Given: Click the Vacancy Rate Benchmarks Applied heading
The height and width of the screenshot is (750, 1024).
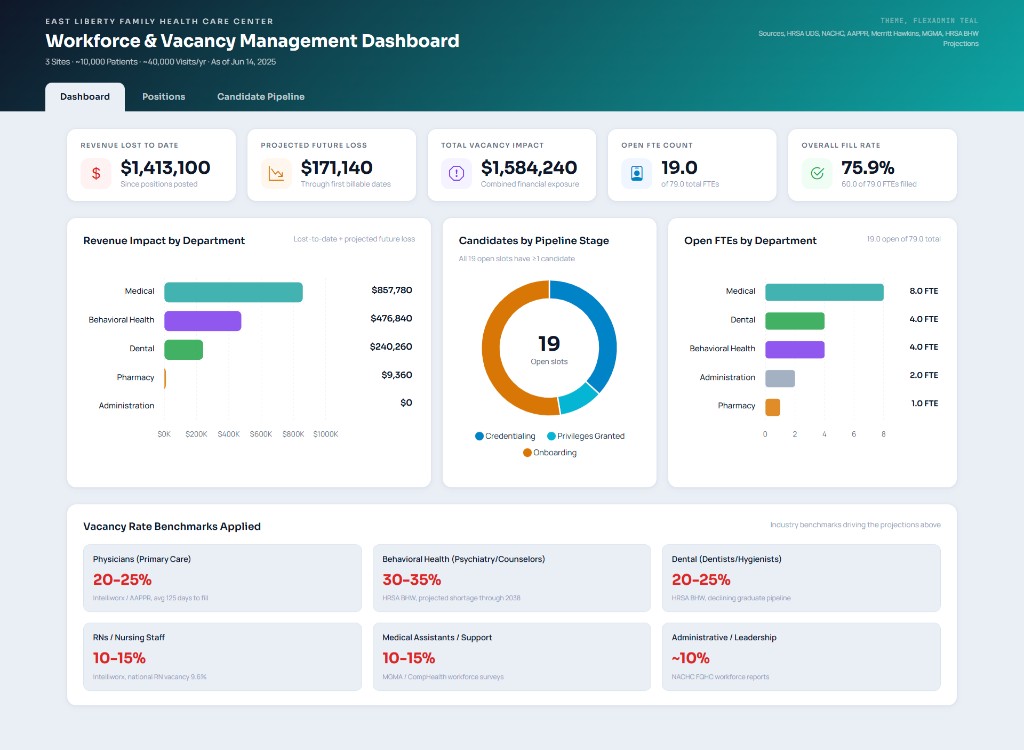Looking at the screenshot, I should (x=172, y=527).
